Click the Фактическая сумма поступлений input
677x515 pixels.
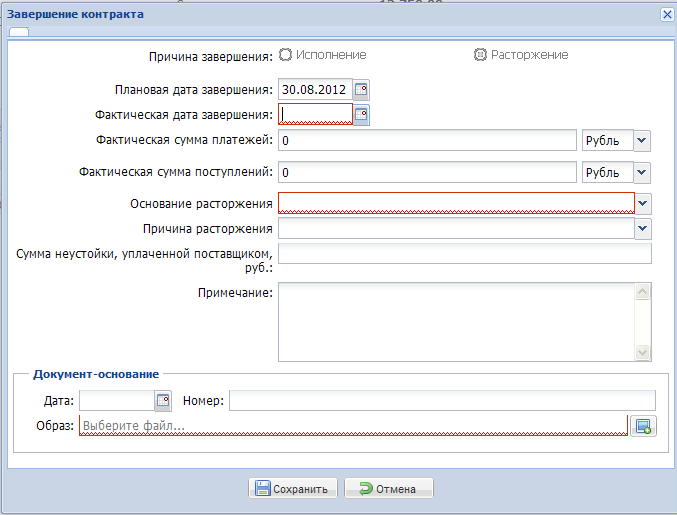[x=427, y=172]
